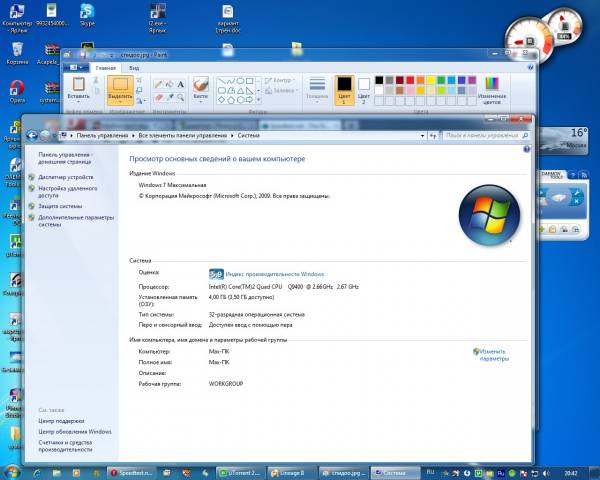Viewport: 600px width, 480px height.
Task: Click the Windows 7 Максимальная edition text
Action: (x=172, y=185)
